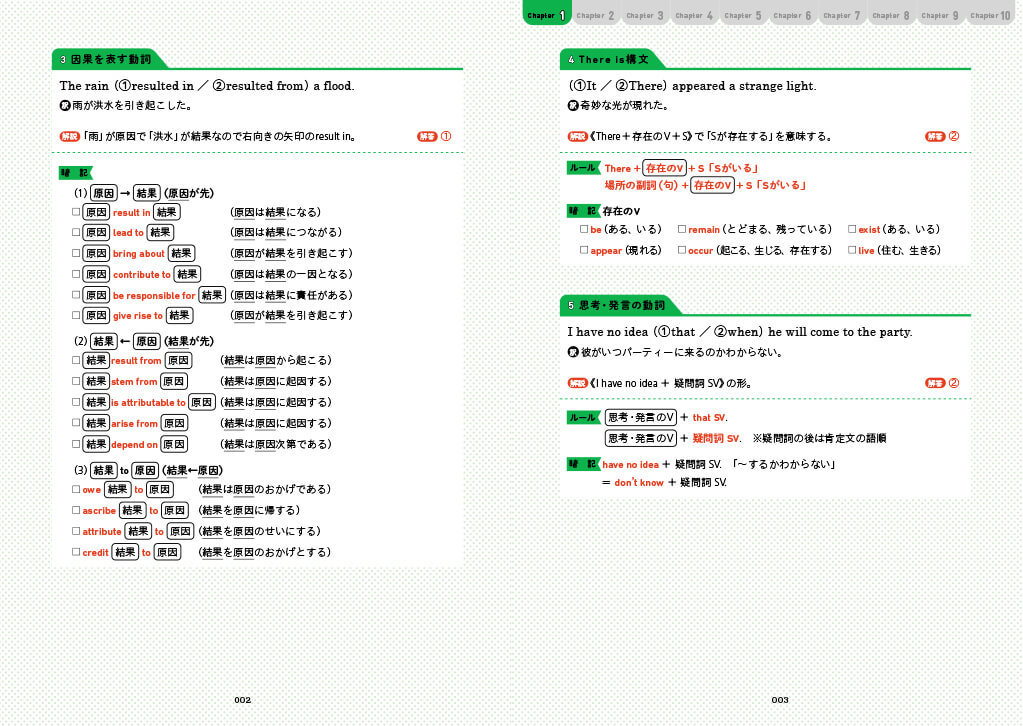Check the box beside "stem from"
The image size is (1023, 726).
click(76, 381)
